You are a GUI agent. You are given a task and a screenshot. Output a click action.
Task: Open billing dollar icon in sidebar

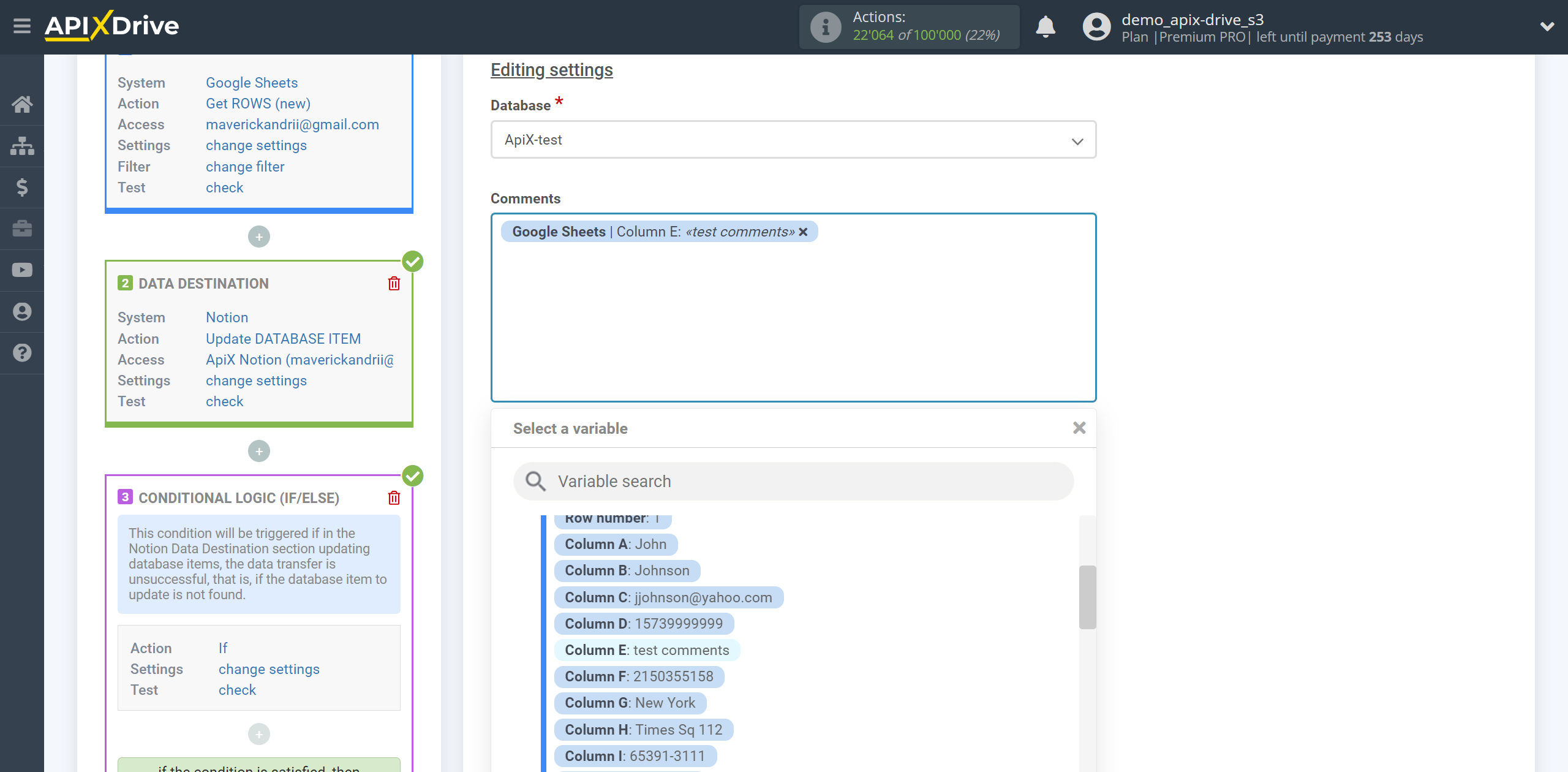22,187
